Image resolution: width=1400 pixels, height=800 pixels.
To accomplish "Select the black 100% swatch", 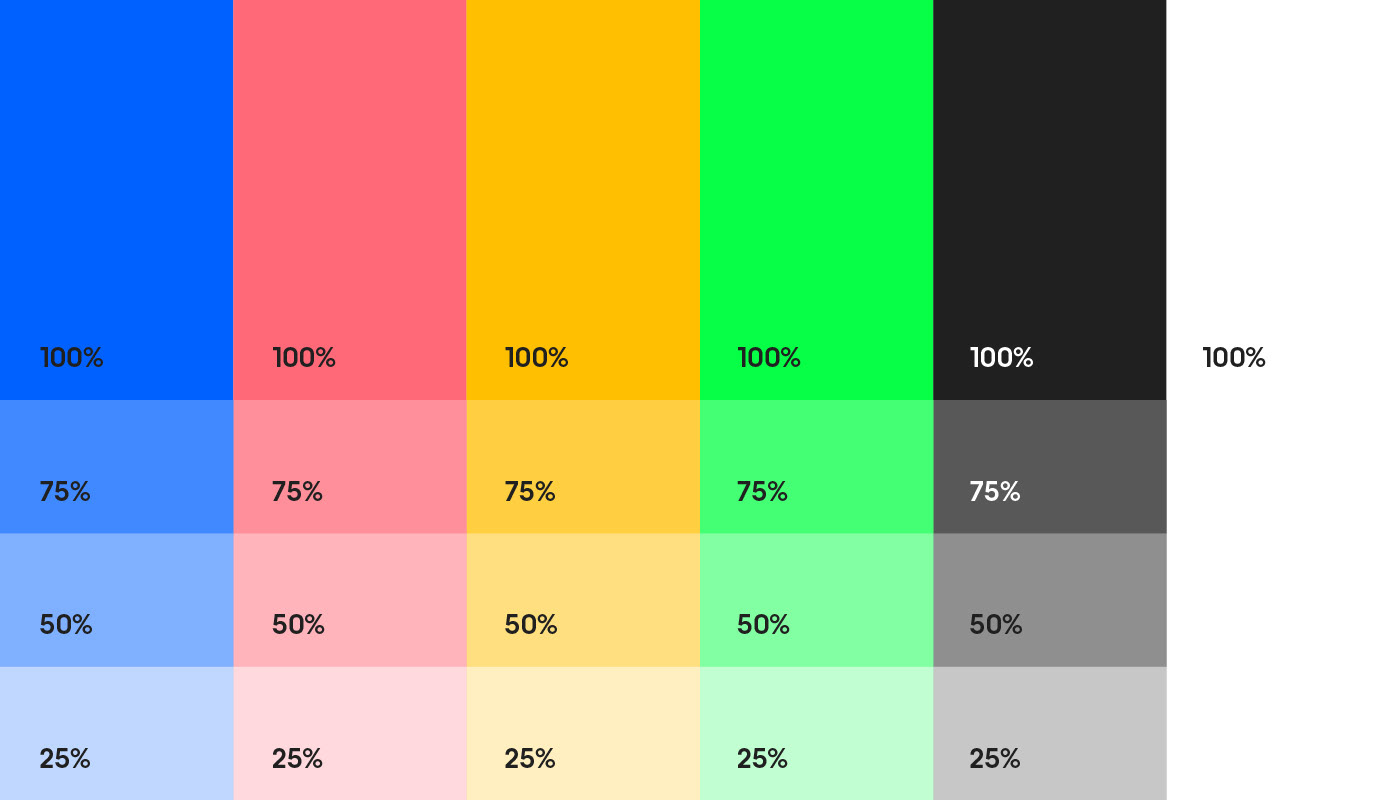I will [1050, 200].
